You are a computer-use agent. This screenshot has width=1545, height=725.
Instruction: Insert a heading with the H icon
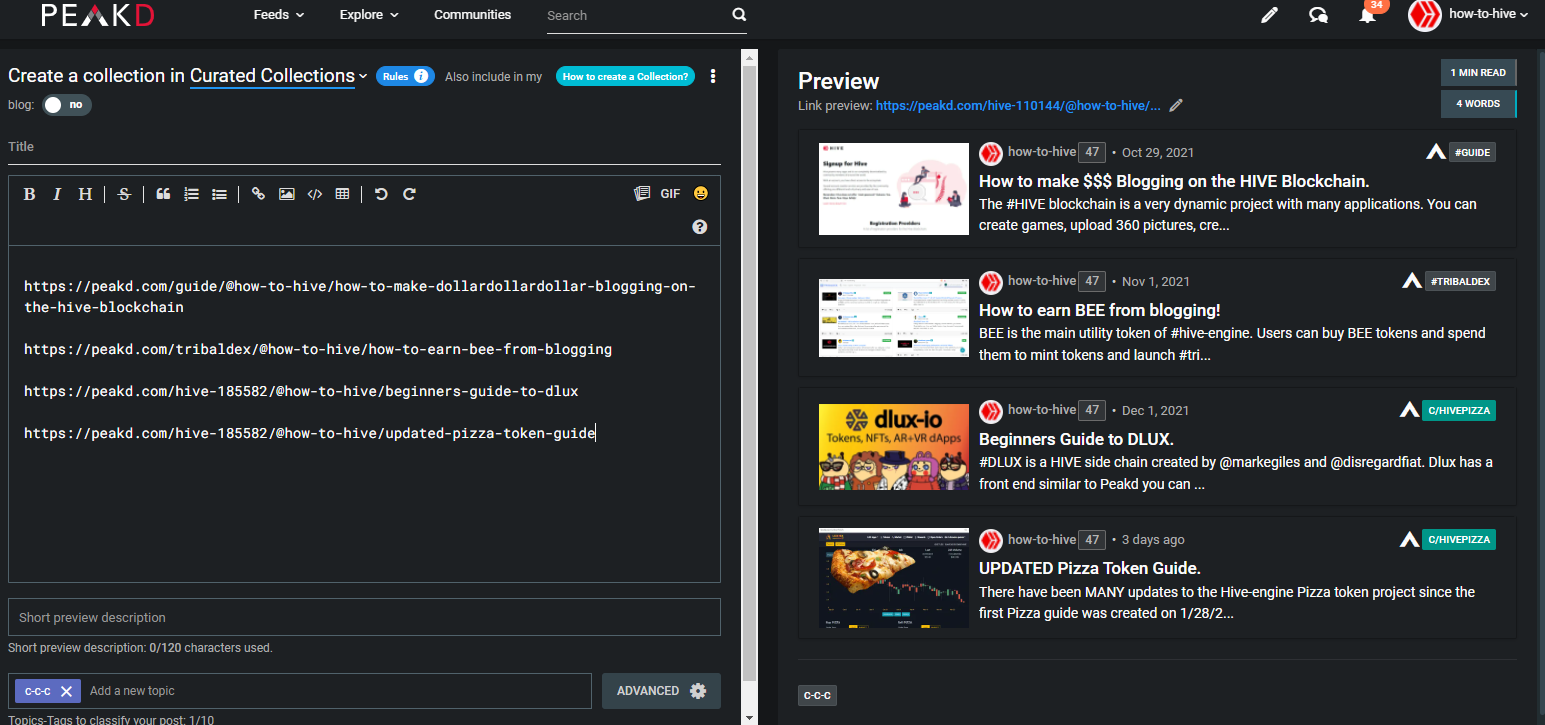click(x=85, y=194)
